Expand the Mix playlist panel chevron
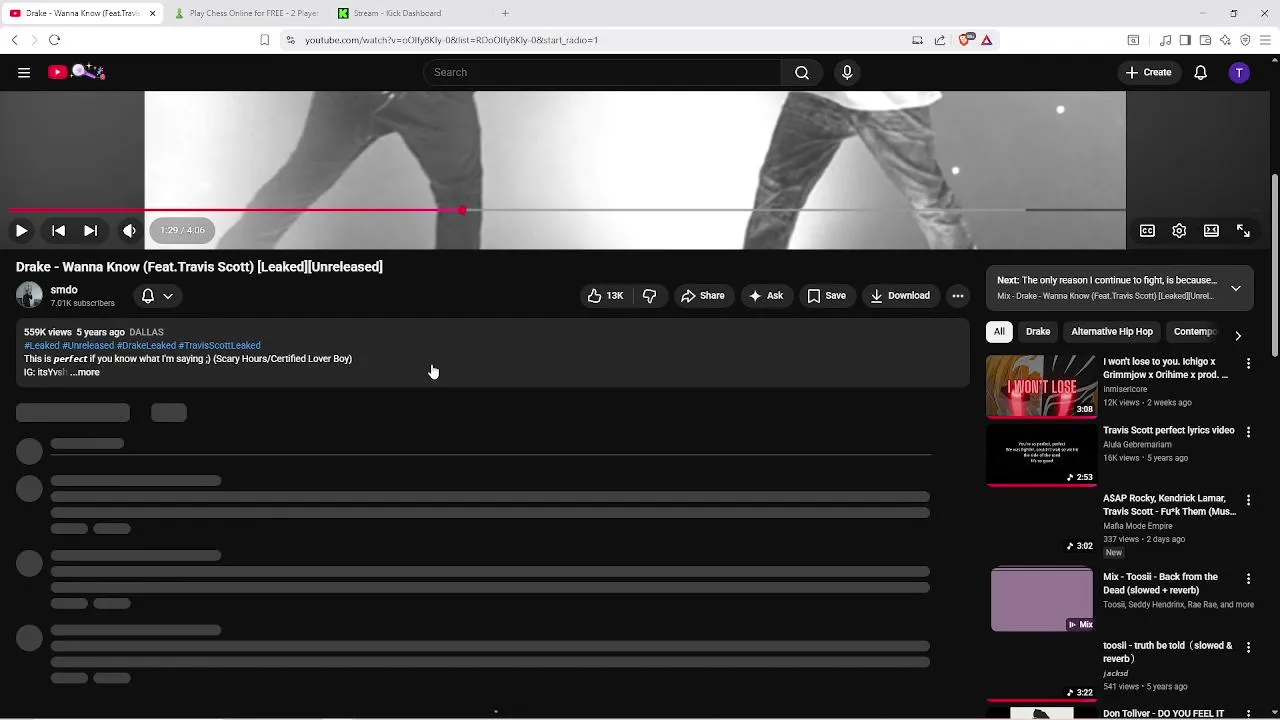1280x720 pixels. point(1236,288)
